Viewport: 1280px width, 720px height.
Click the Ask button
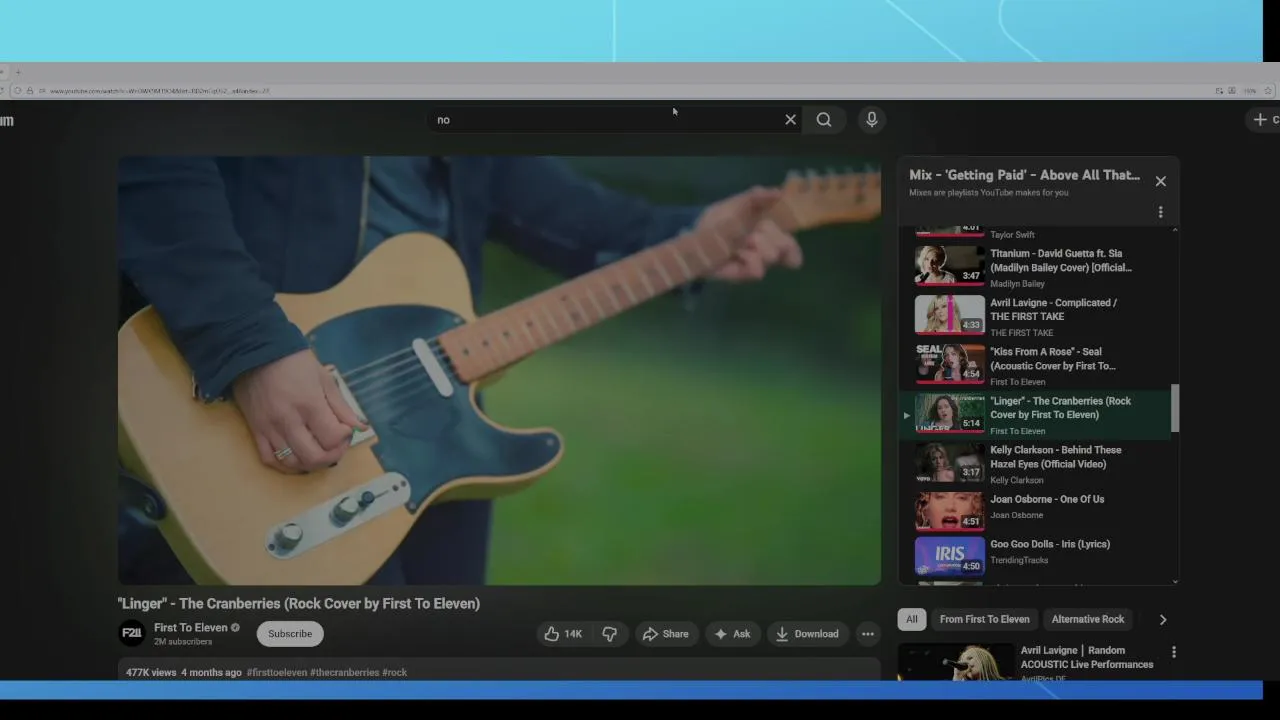(x=732, y=634)
